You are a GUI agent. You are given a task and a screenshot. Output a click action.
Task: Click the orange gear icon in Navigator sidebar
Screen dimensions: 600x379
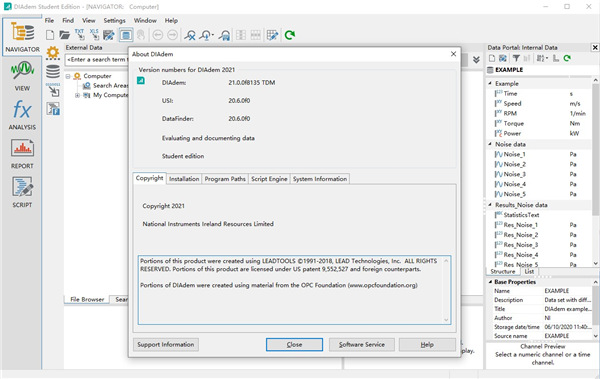(x=53, y=53)
